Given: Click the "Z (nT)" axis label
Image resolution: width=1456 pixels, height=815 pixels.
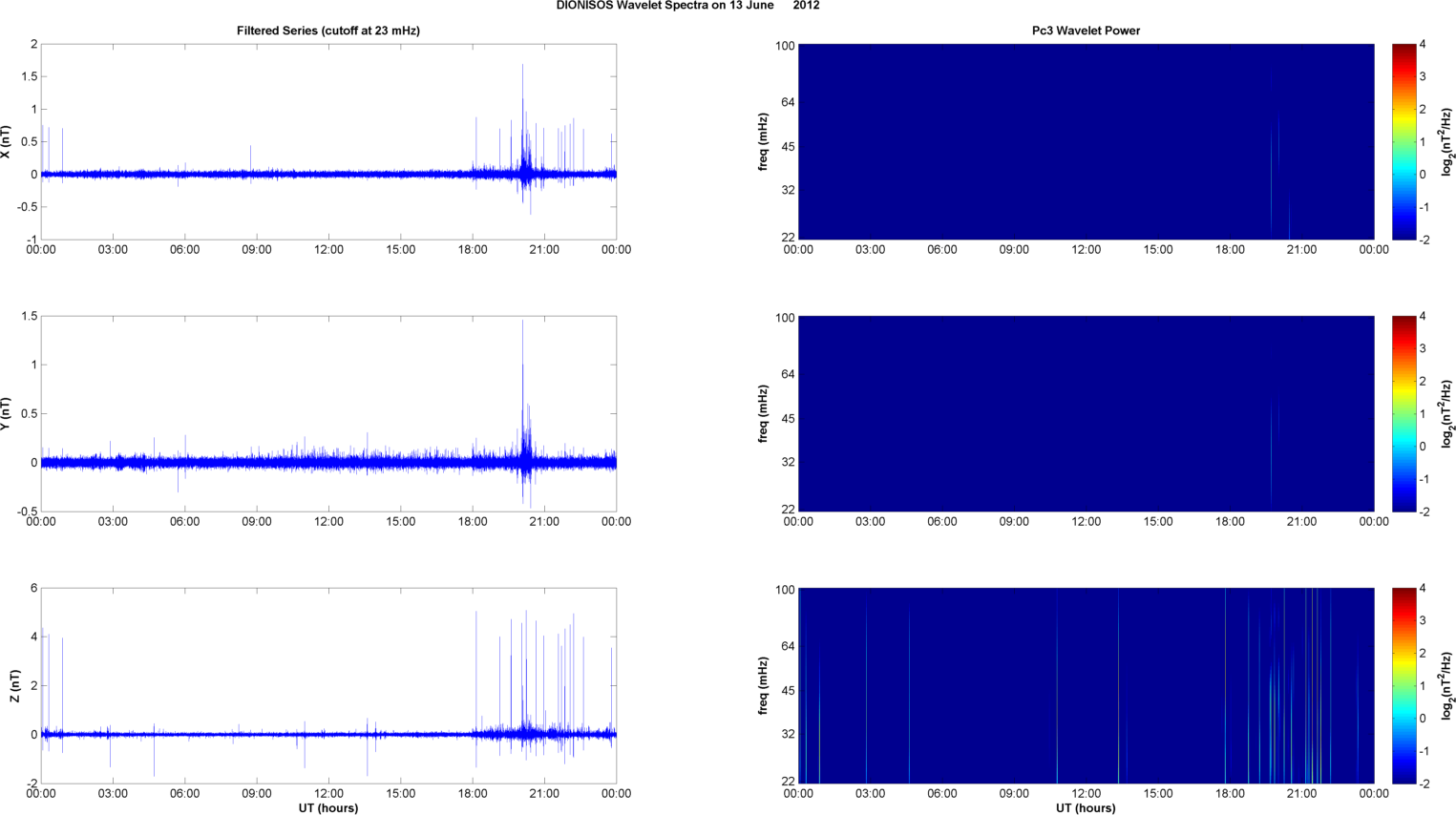Looking at the screenshot, I should 14,686.
